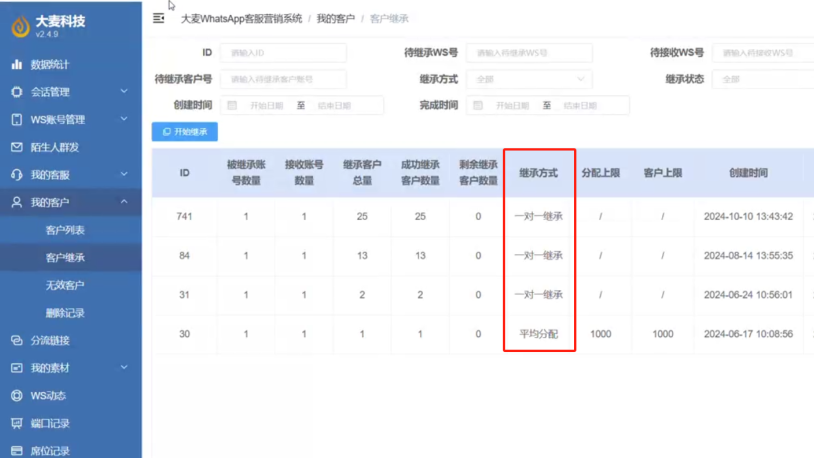The height and width of the screenshot is (458, 814).
Task: Click ID cell 741 in table
Action: (184, 217)
